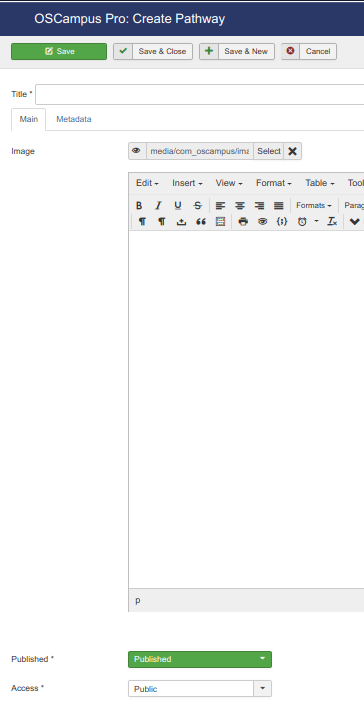Print the editor content
Image resolution: width=364 pixels, height=705 pixels.
point(243,221)
